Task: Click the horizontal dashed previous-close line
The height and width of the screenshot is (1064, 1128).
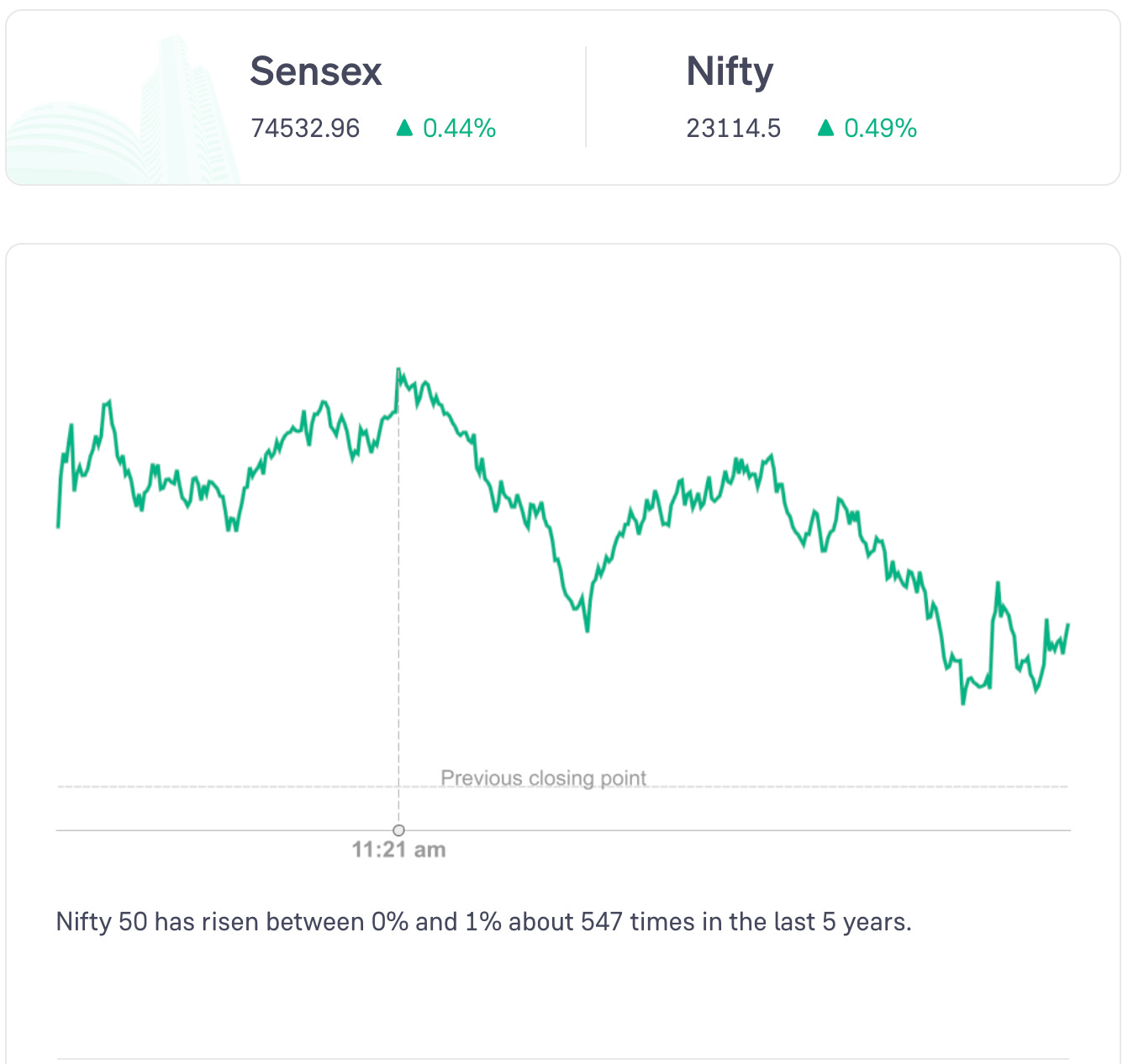Action: click(x=252, y=787)
